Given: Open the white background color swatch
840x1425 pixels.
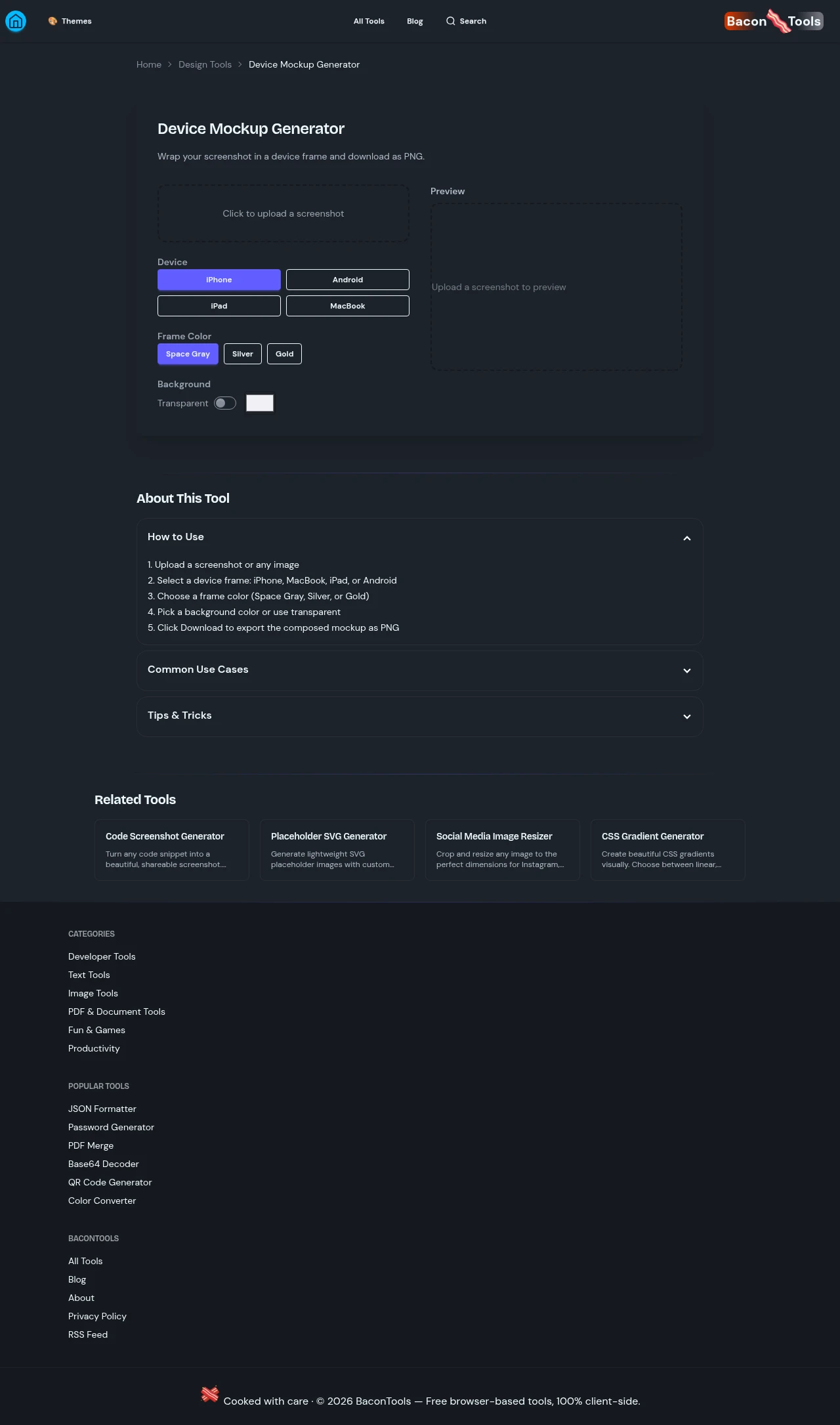Looking at the screenshot, I should [x=260, y=403].
